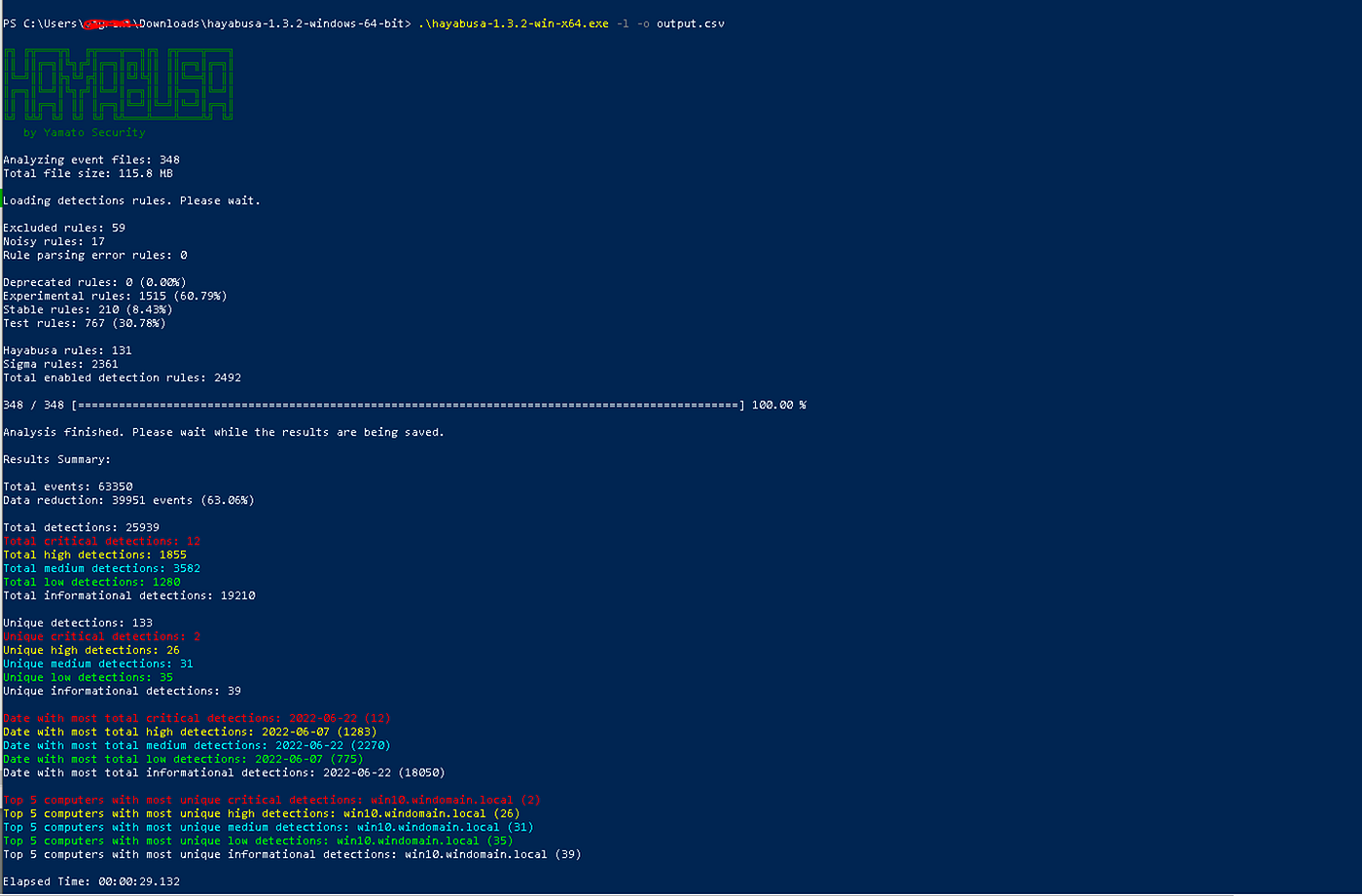Click green 'Unique low detections: 35' line
Image resolution: width=1362 pixels, height=896 pixels.
coord(88,677)
